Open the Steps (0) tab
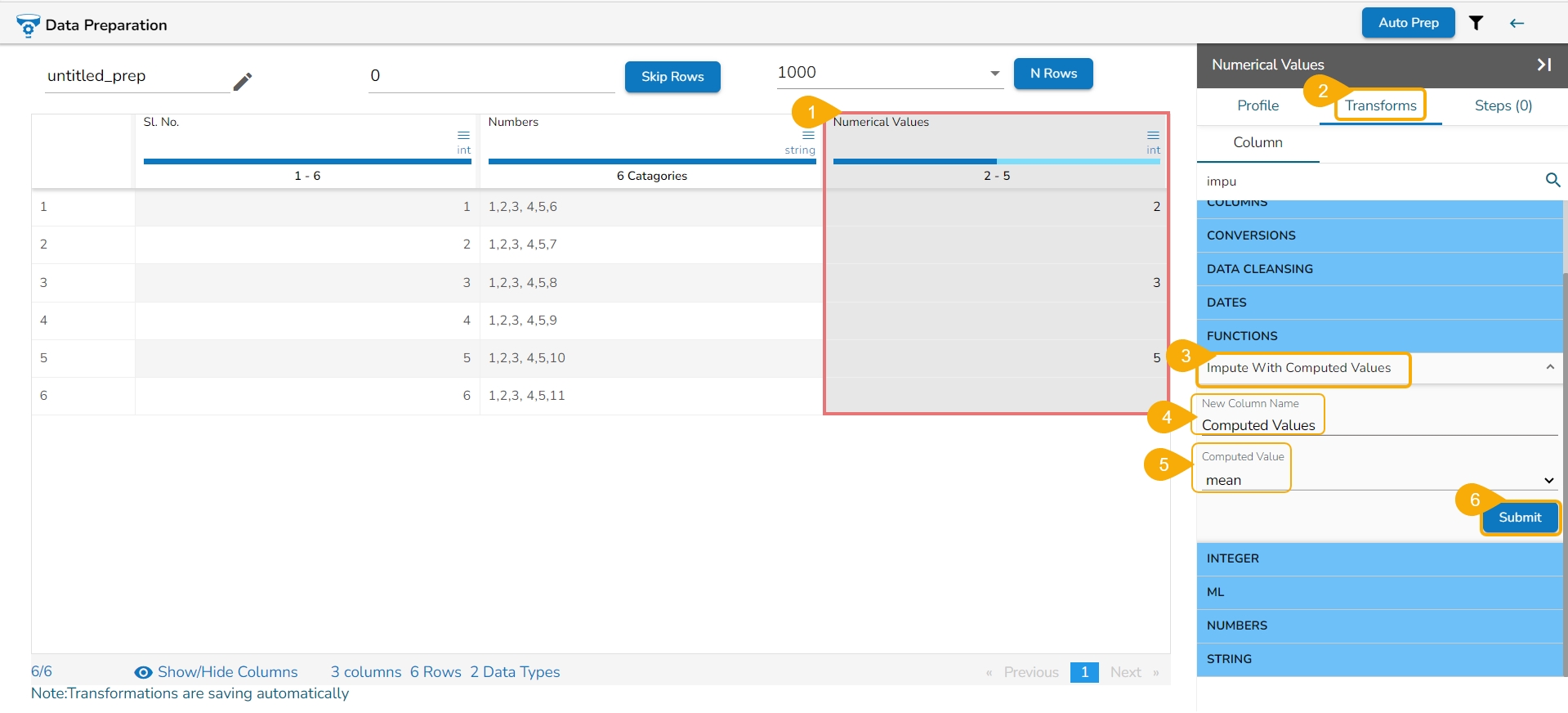This screenshot has height=713, width=1568. click(1503, 105)
